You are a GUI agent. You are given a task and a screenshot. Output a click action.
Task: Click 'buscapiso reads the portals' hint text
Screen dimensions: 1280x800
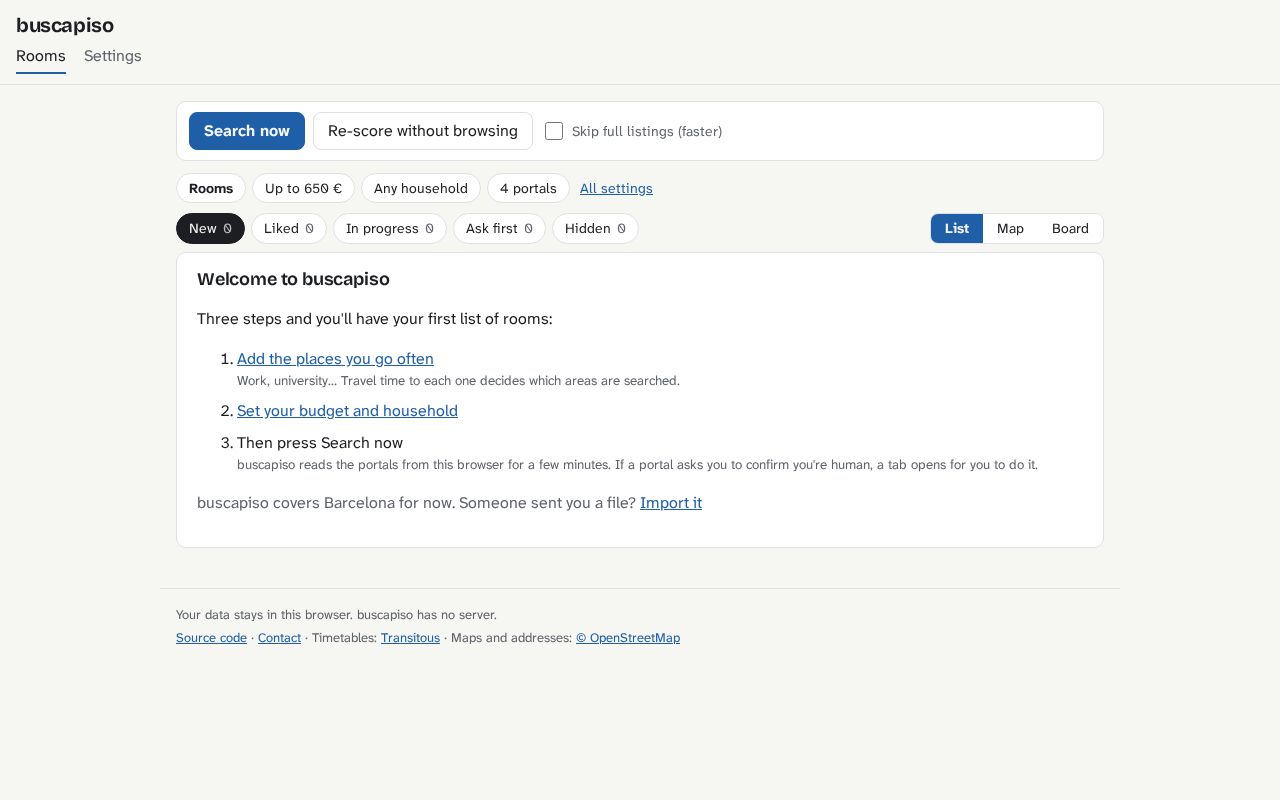tap(637, 465)
